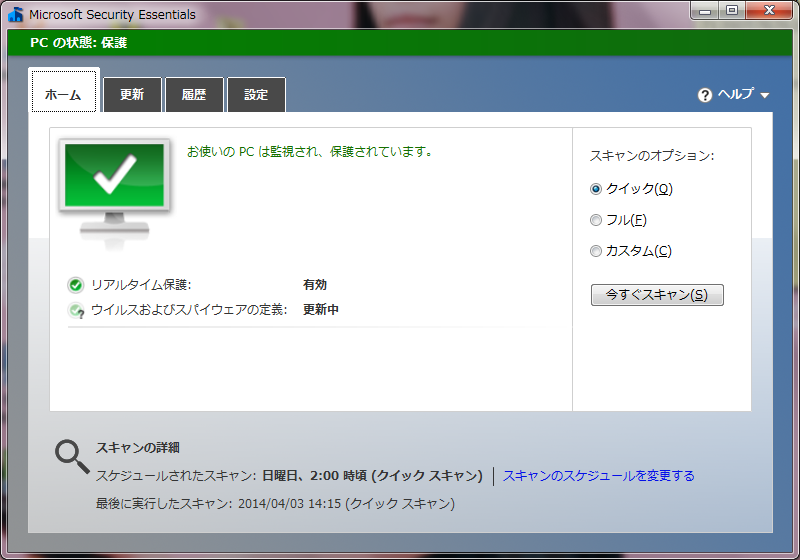Click the green protected monitor status icon
The height and width of the screenshot is (560, 800).
point(114,194)
